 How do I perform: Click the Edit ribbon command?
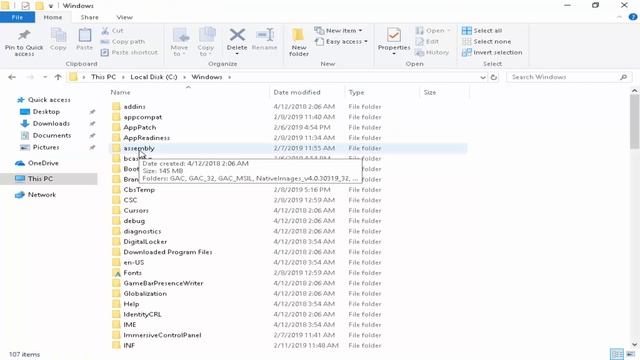(x=427, y=42)
